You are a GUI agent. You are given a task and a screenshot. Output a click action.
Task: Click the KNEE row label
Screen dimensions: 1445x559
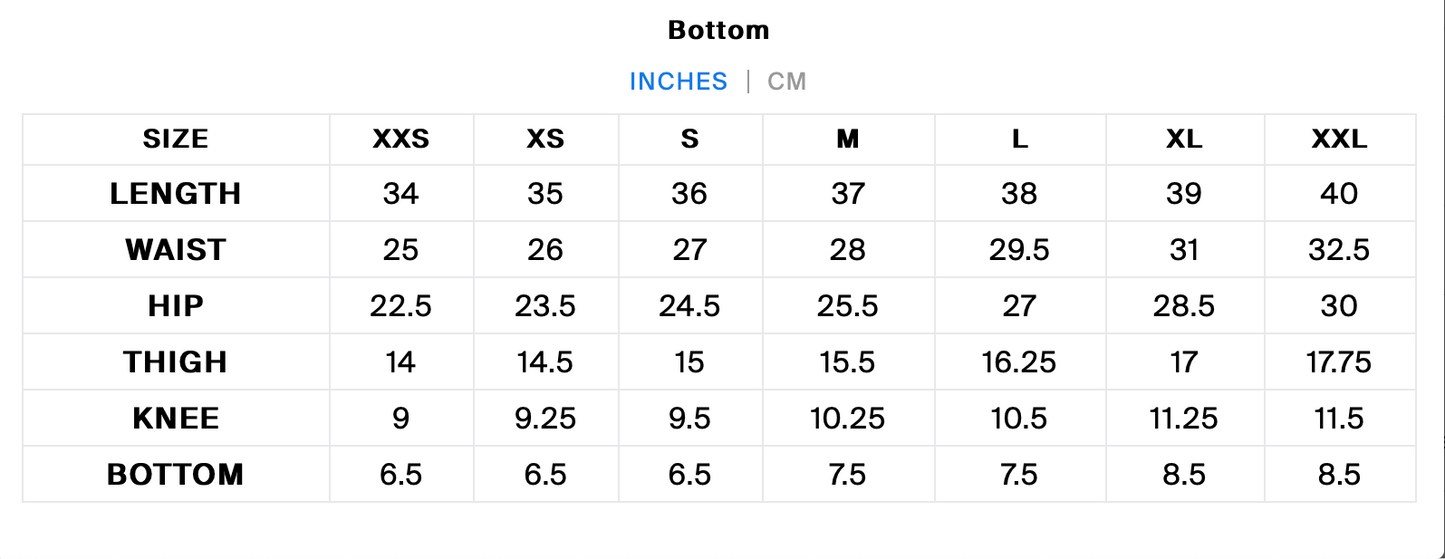(176, 417)
